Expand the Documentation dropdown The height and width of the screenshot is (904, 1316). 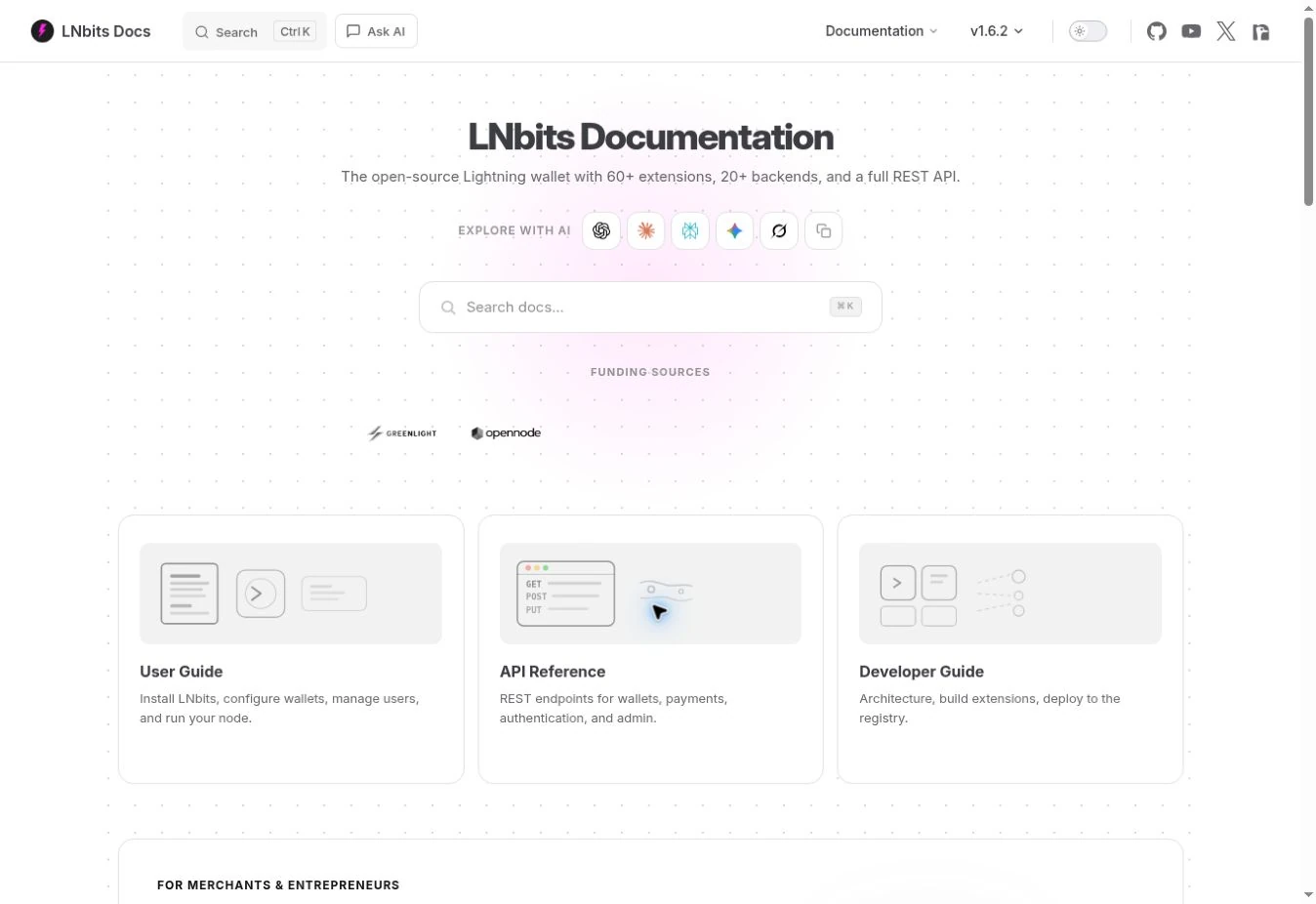click(881, 31)
